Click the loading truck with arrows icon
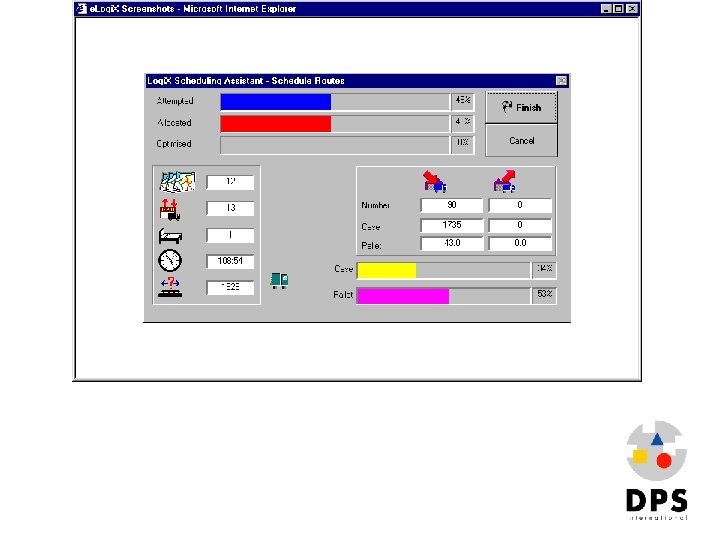The image size is (720, 540). point(169,209)
